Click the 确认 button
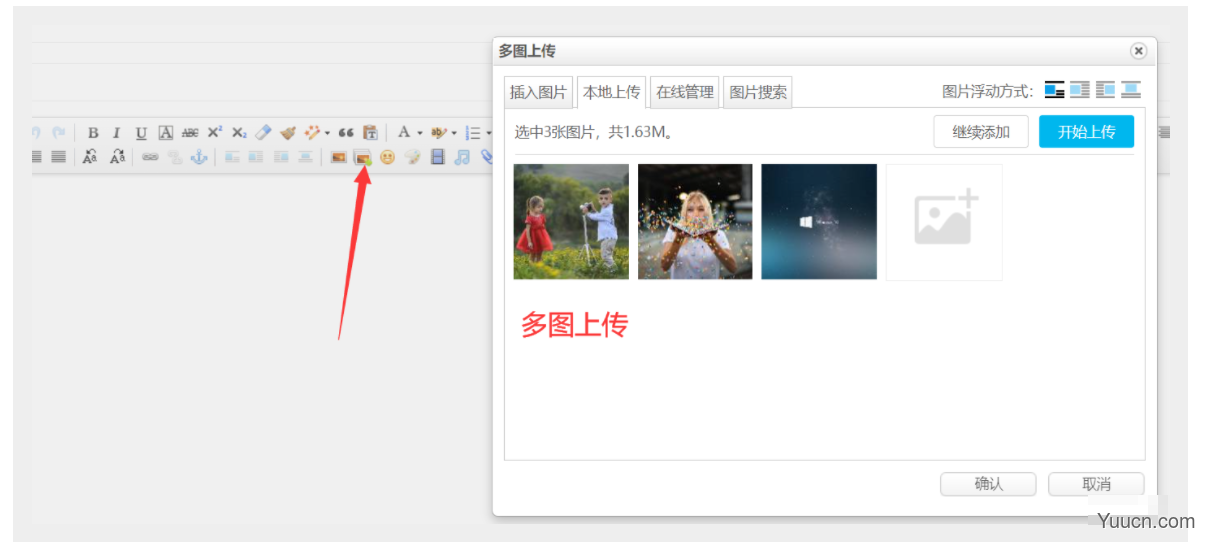Viewport: 1208px width, 551px height. coord(988,484)
